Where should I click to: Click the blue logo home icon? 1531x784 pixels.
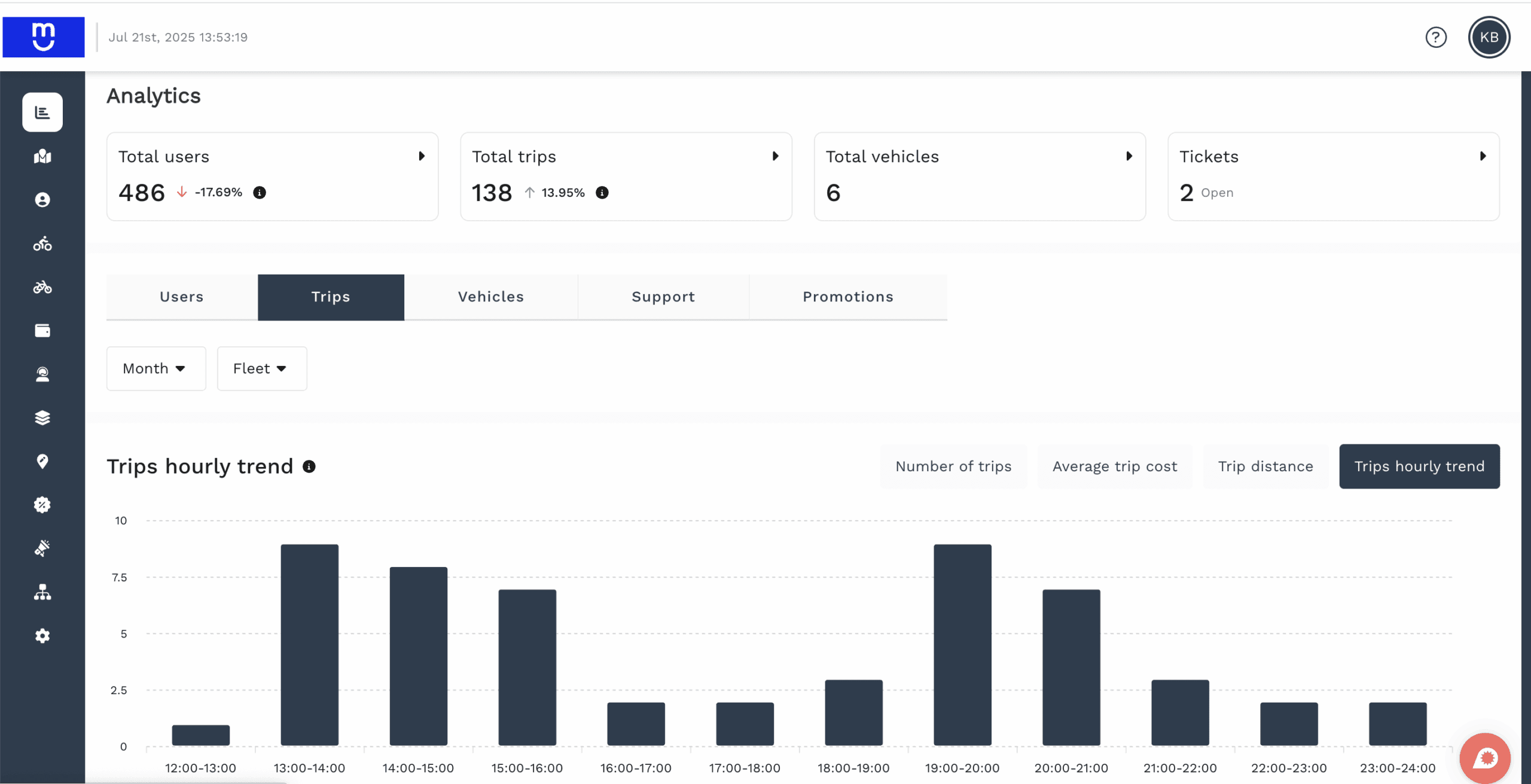(44, 37)
